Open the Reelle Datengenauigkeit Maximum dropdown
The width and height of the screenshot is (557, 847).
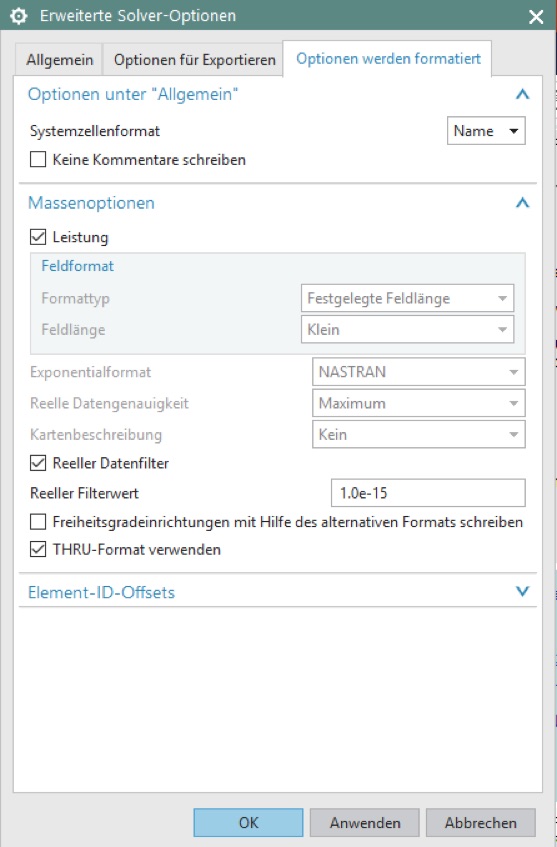click(x=419, y=403)
